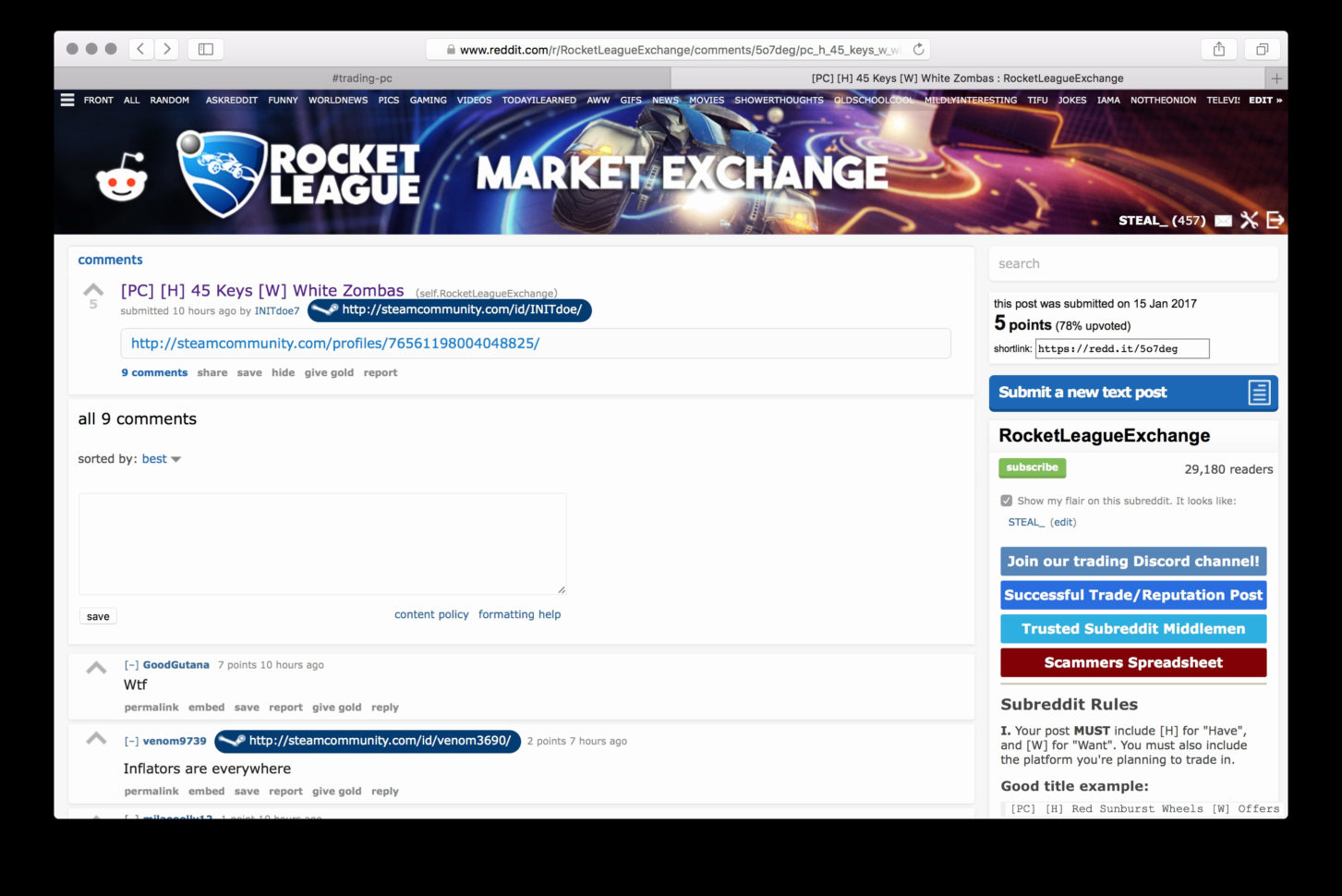Click the text-post icon on the Submit button
1342x896 pixels.
[1259, 393]
